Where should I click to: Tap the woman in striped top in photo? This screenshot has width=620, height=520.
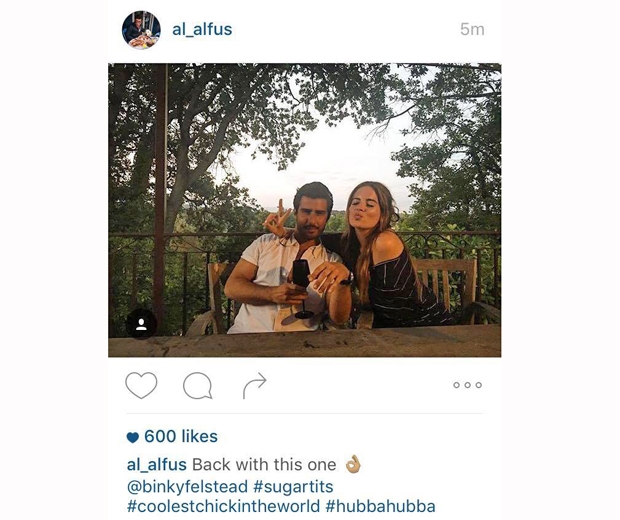tap(391, 257)
